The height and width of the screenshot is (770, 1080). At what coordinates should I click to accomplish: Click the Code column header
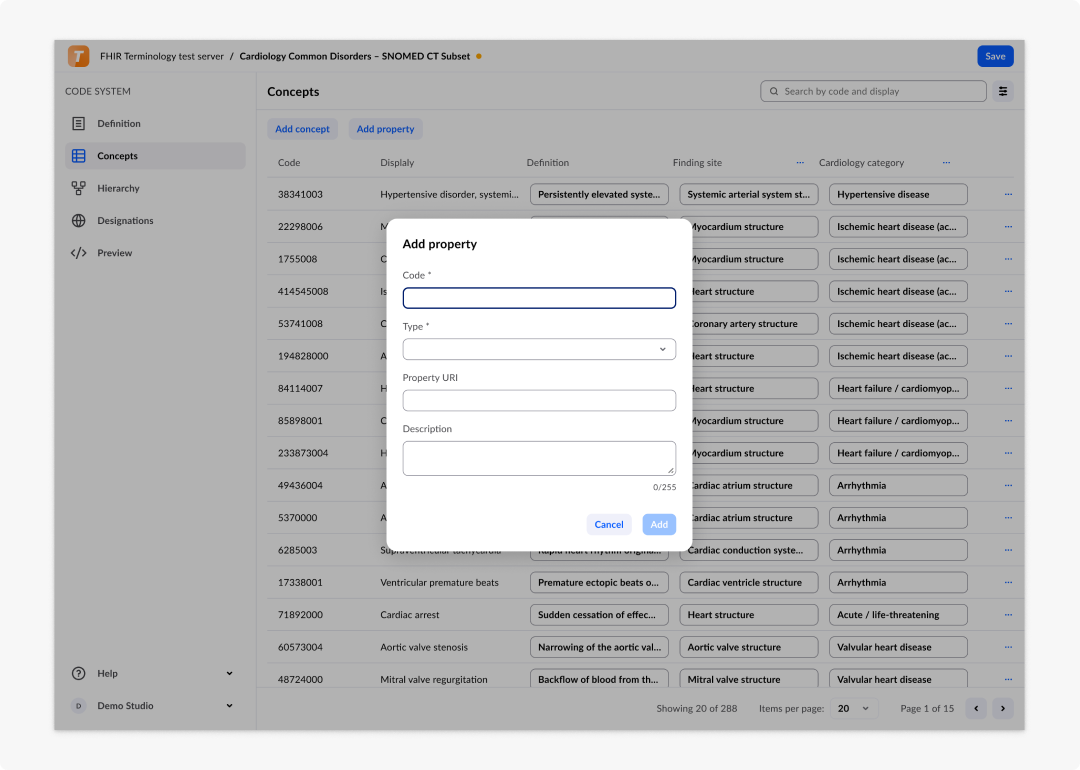(x=289, y=163)
